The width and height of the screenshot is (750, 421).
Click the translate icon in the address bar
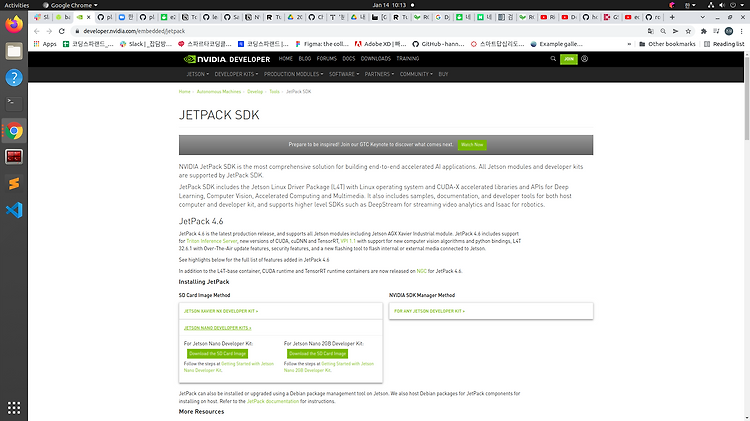[x=651, y=31]
